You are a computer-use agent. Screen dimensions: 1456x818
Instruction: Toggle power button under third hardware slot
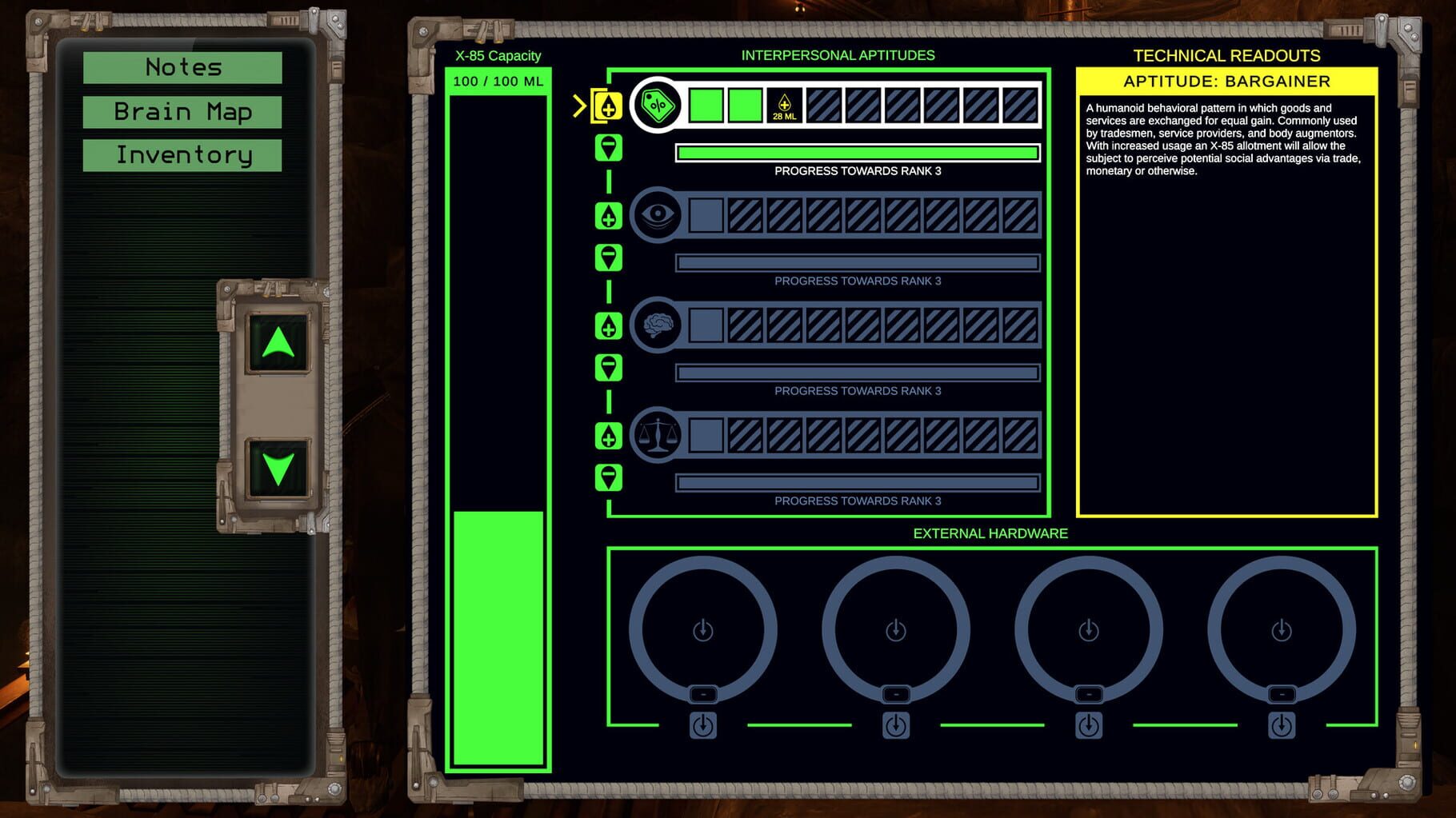(1089, 726)
